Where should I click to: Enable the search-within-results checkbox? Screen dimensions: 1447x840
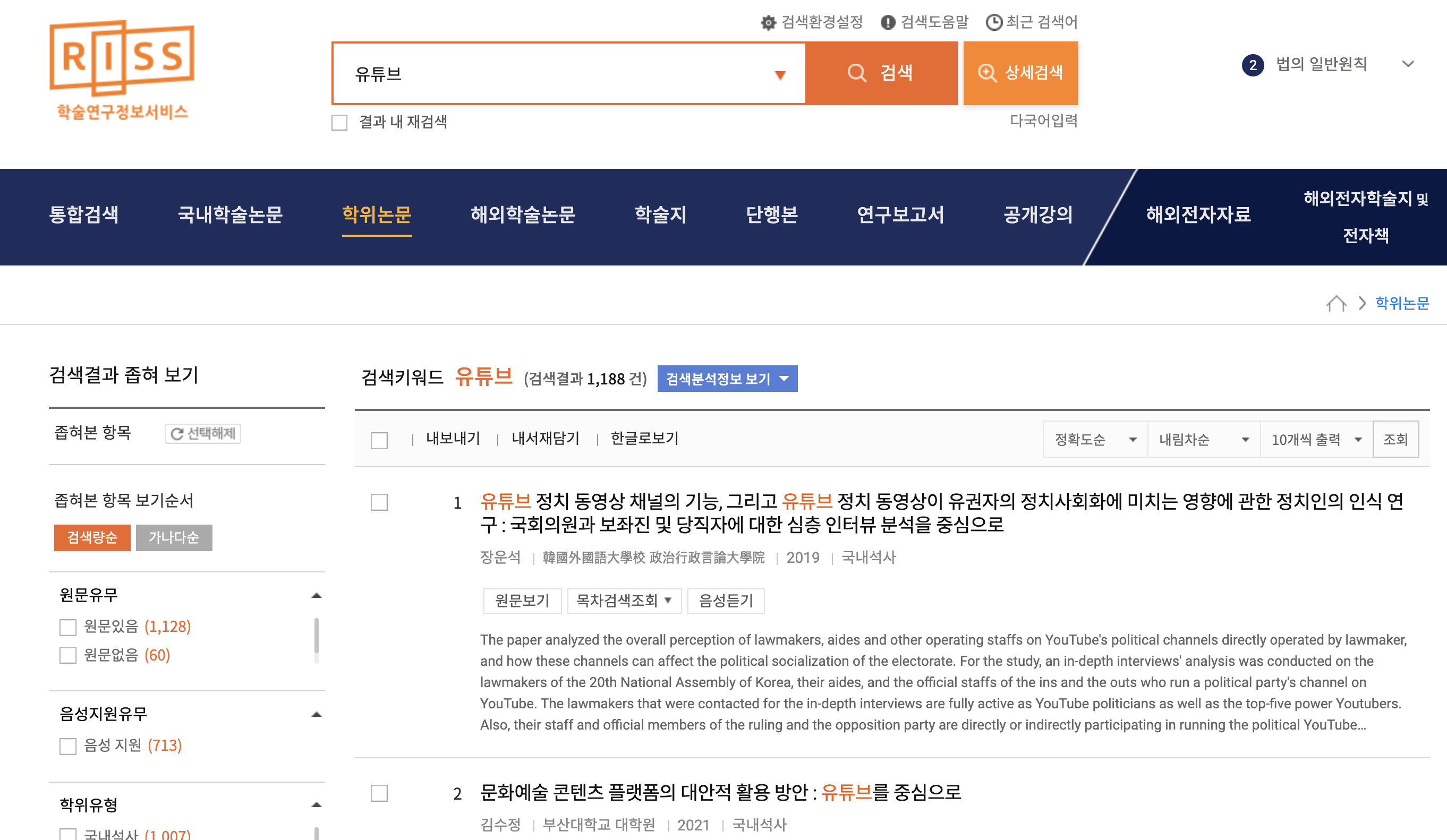(x=339, y=123)
